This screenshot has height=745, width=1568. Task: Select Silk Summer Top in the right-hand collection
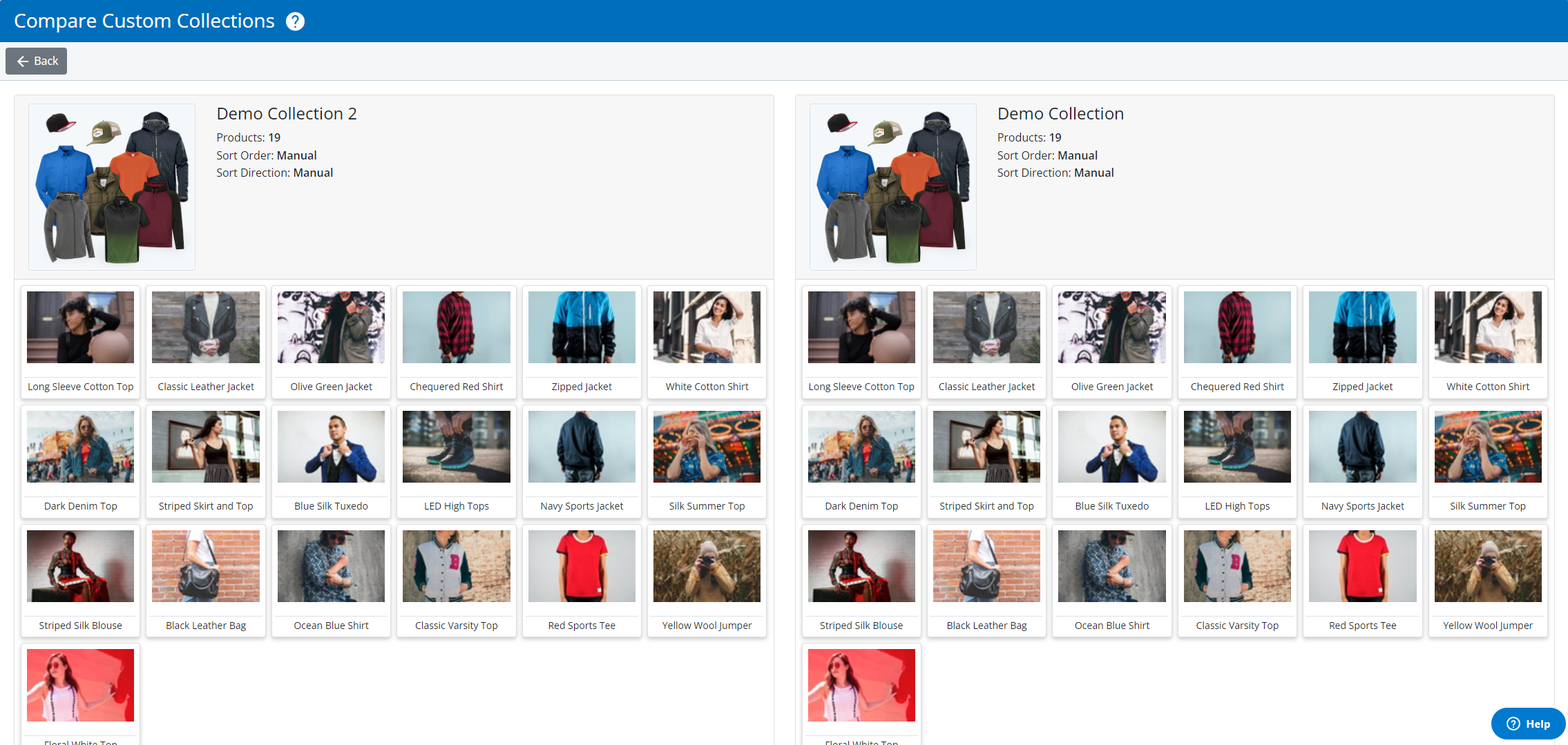[1488, 461]
